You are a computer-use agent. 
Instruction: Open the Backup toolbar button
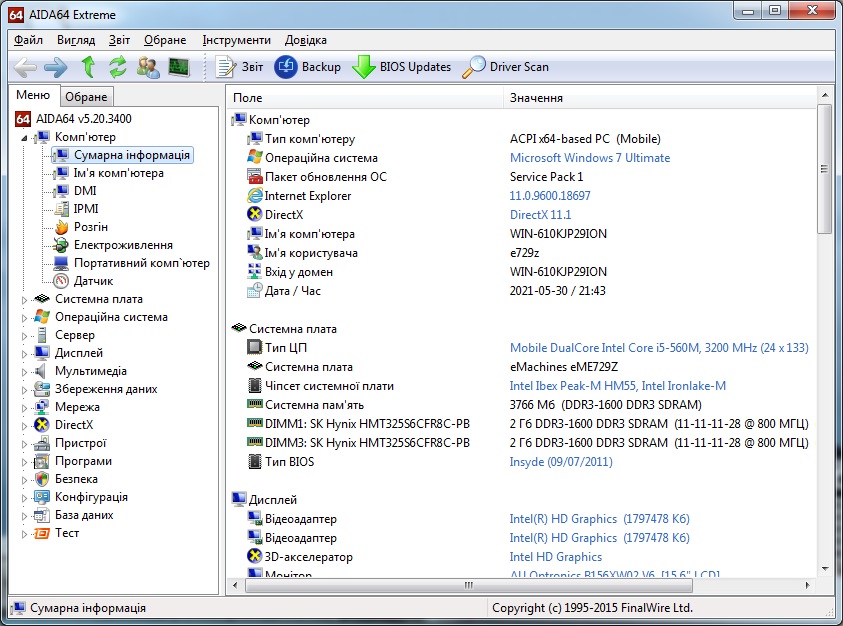(x=308, y=67)
